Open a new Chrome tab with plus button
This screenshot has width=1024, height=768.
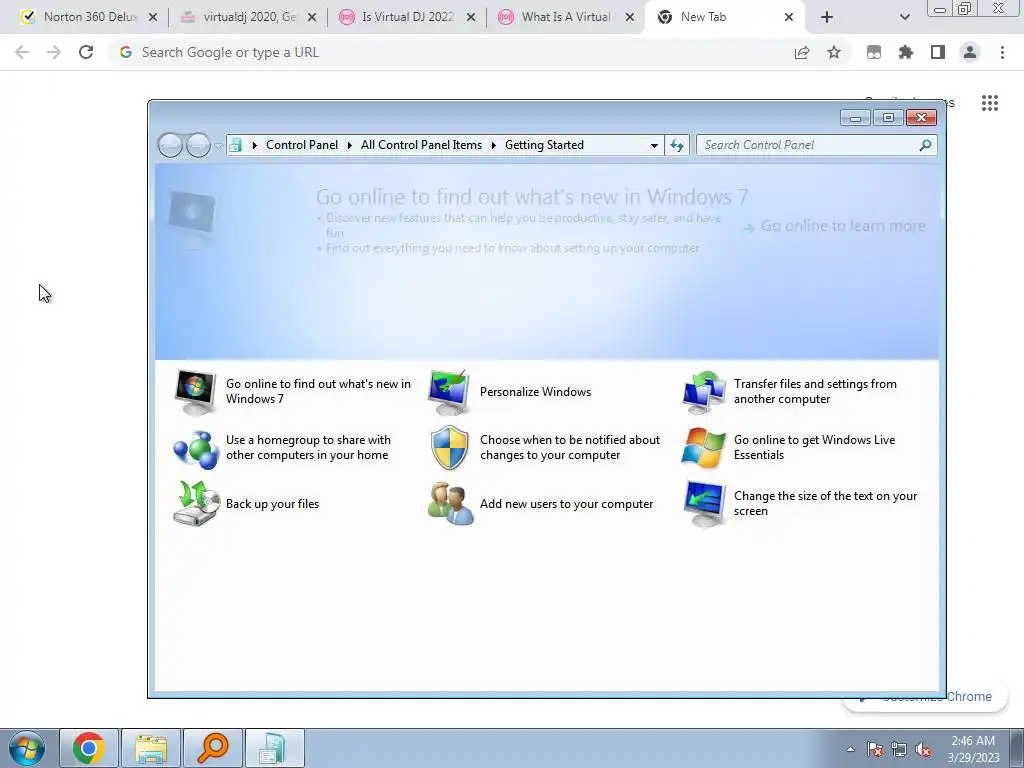[827, 18]
